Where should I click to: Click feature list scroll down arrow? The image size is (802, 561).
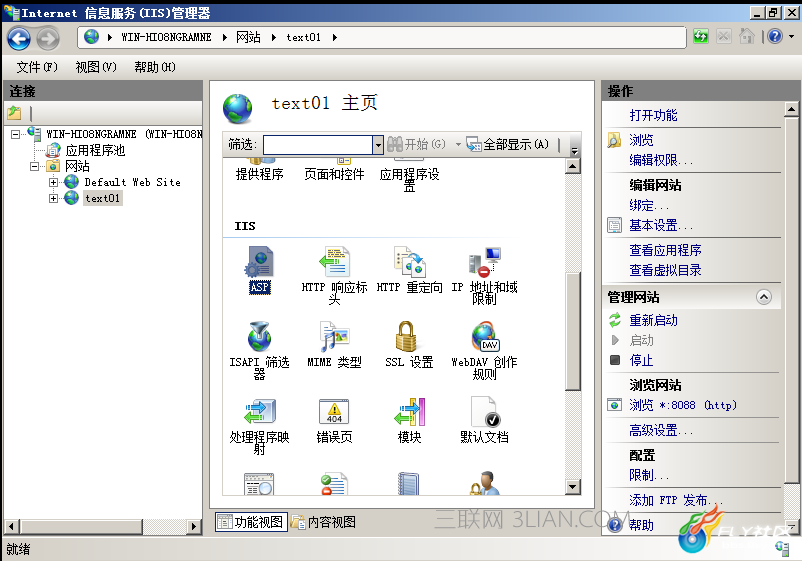(573, 487)
